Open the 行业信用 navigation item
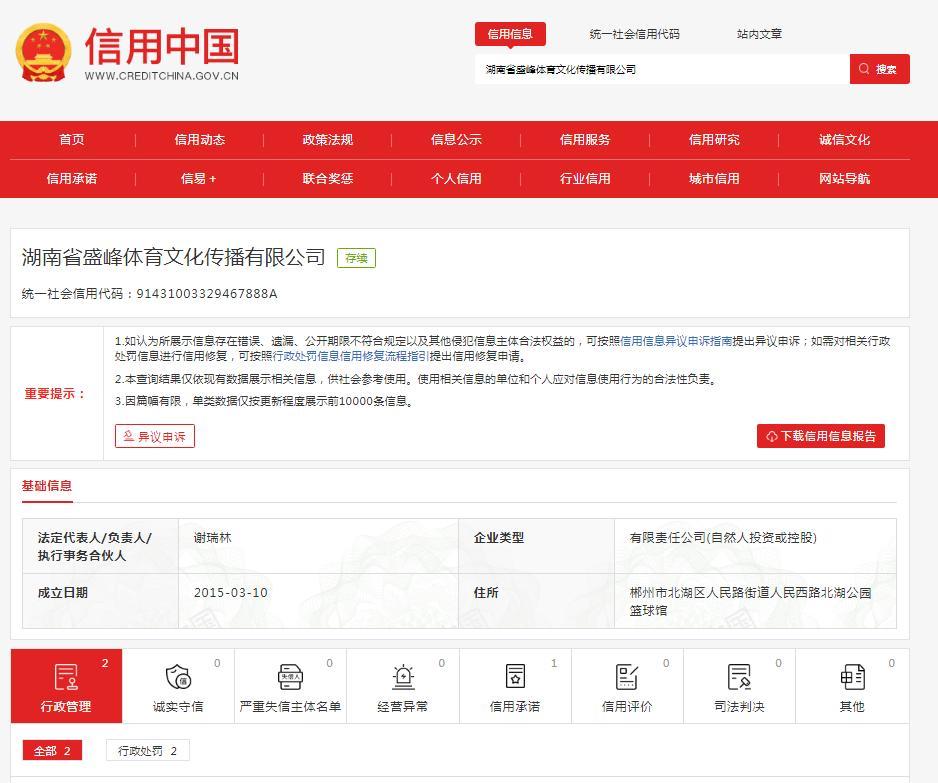Viewport: 938px width, 783px height. 585,178
